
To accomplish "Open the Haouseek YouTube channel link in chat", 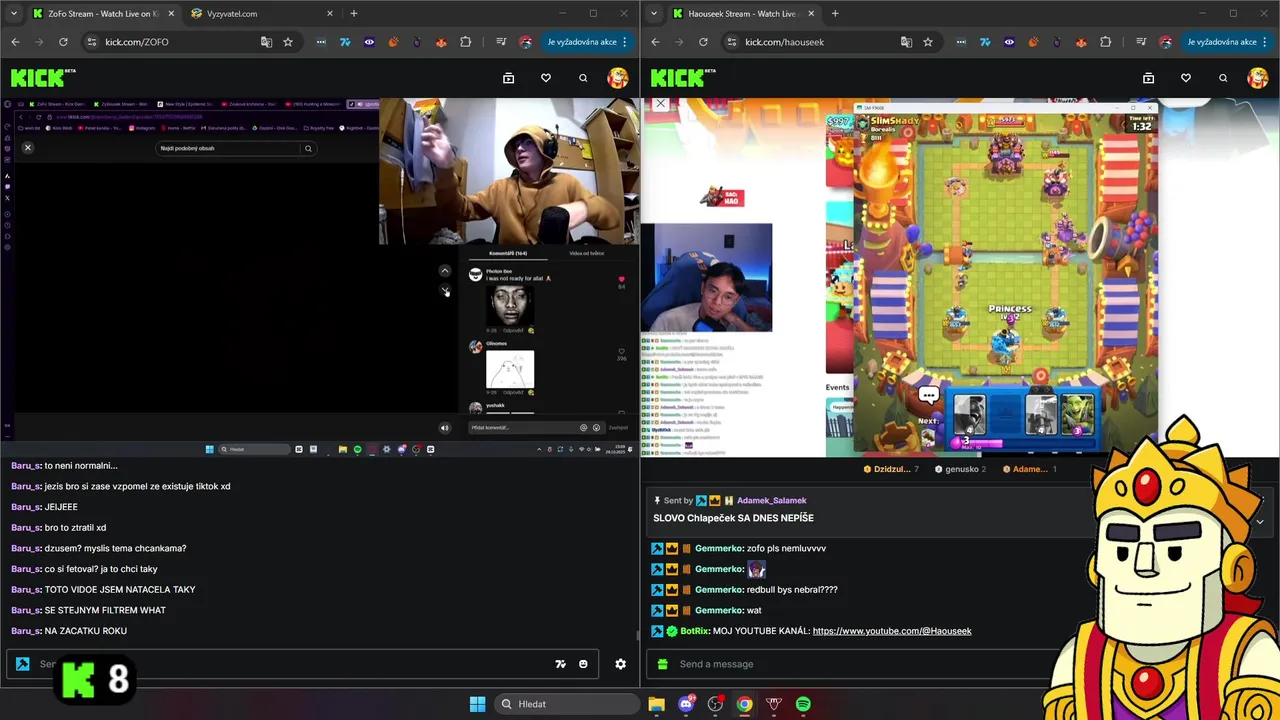I will pyautogui.click(x=892, y=631).
